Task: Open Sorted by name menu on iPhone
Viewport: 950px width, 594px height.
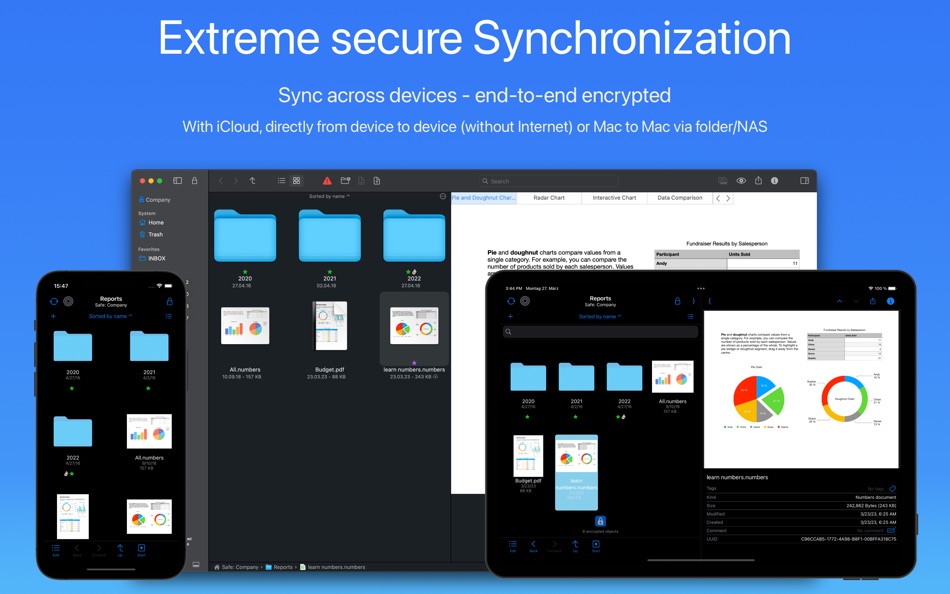Action: point(110,316)
